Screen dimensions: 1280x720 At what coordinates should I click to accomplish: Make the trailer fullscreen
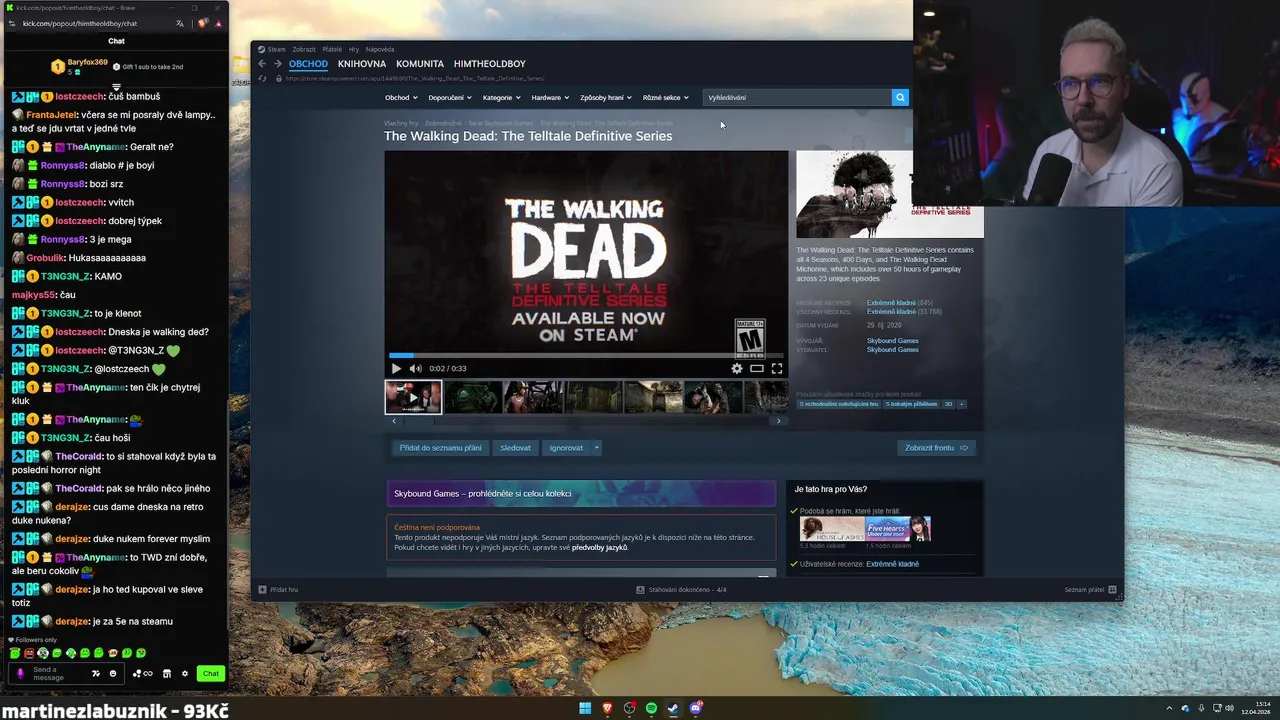777,368
